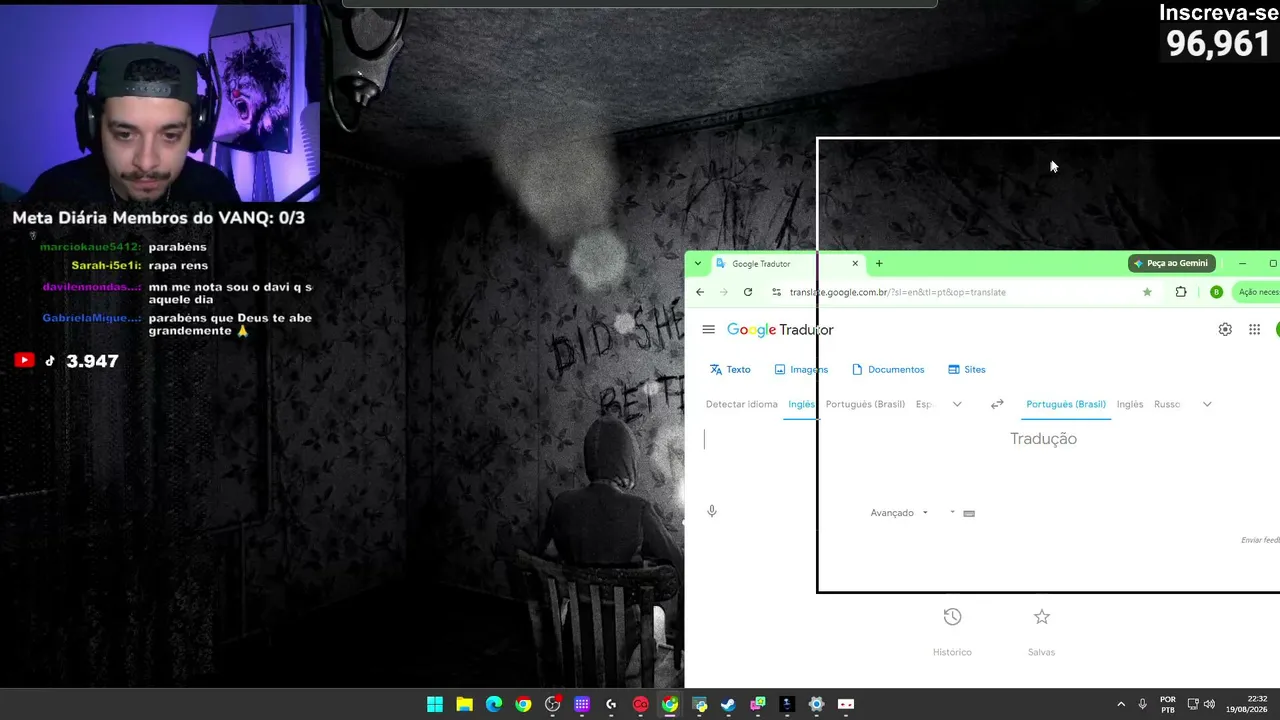Image resolution: width=1280 pixels, height=720 pixels.
Task: Select Inglês as target language
Action: coord(1130,404)
